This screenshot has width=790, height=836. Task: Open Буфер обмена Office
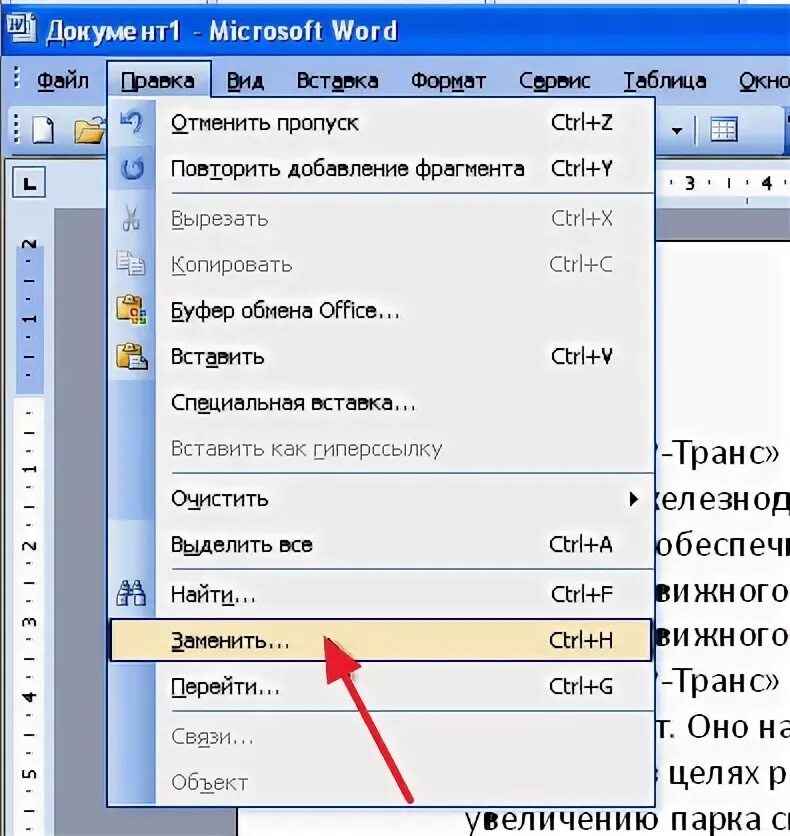pyautogui.click(x=381, y=310)
